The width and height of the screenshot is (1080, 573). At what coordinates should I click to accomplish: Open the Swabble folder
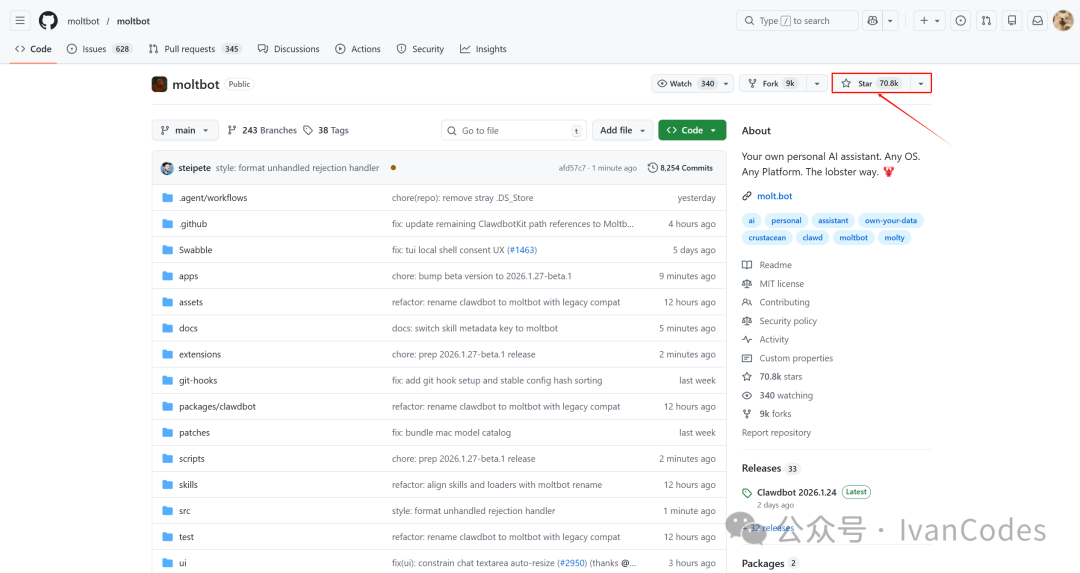click(196, 250)
